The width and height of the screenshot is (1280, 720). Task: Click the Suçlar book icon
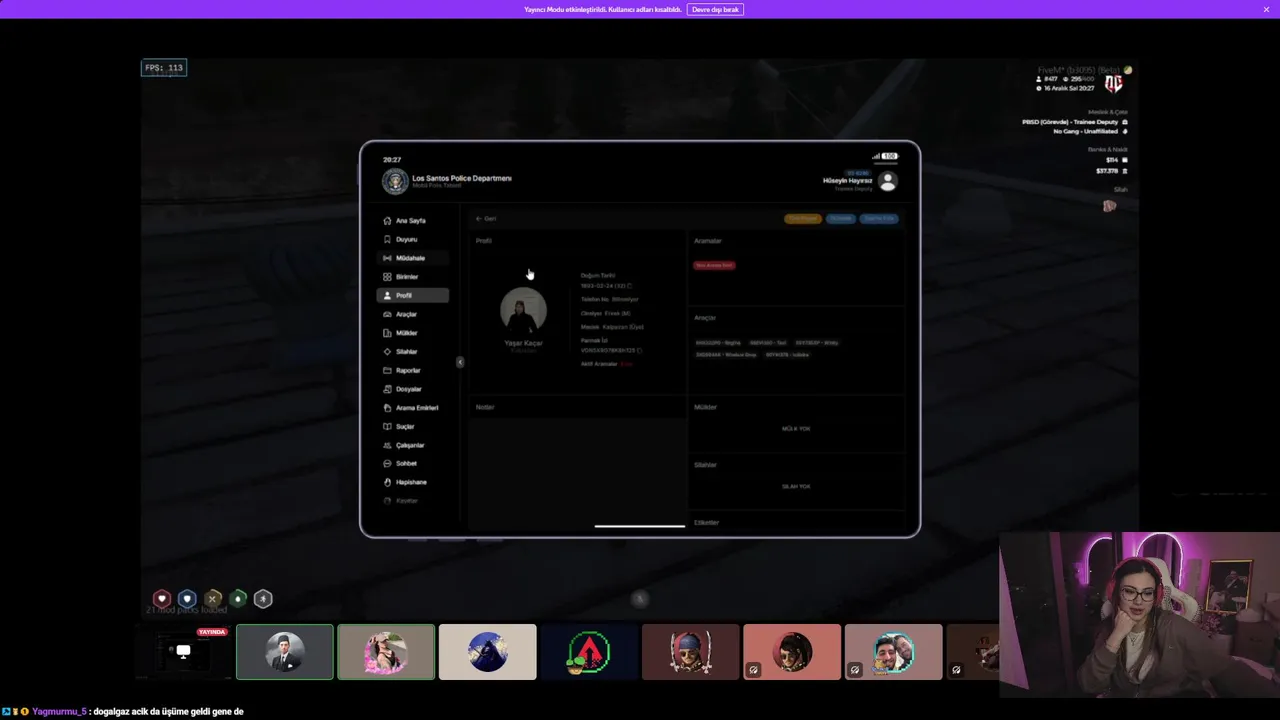coord(387,426)
